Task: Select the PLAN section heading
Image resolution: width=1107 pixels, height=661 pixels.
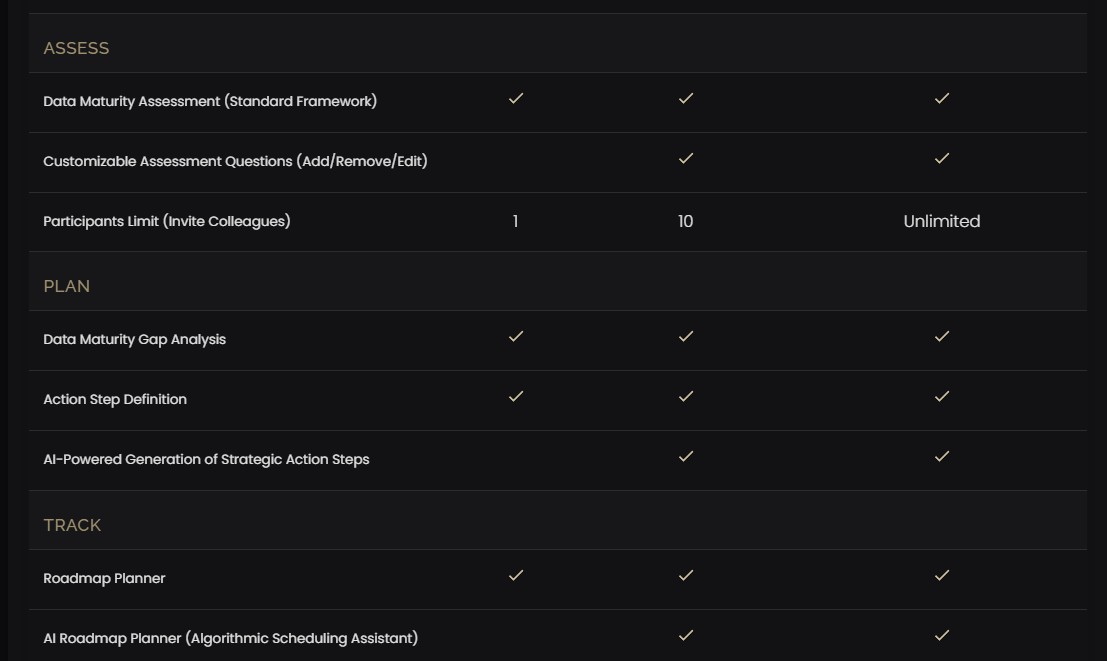Action: (x=66, y=286)
